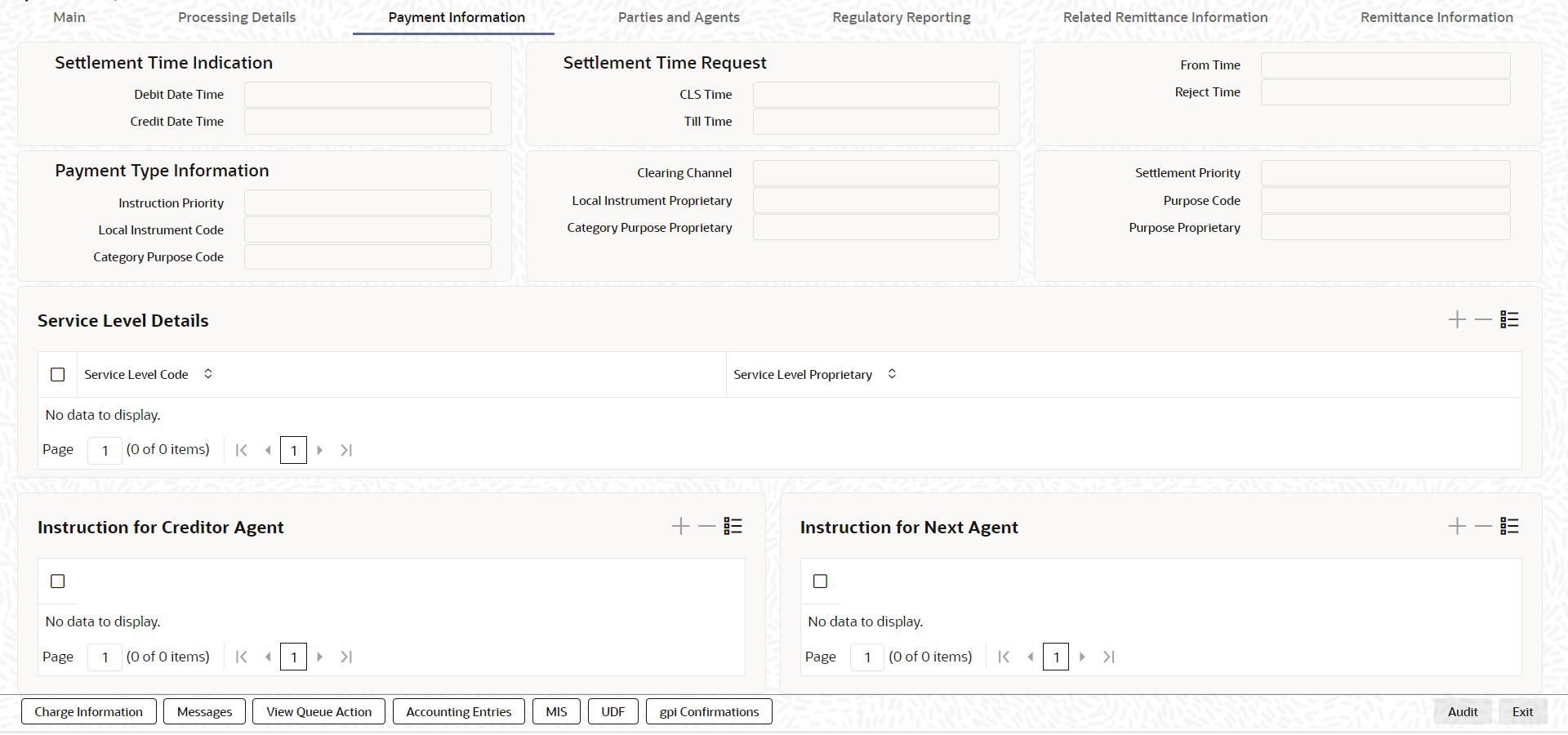
Task: Focus the CLS Time field
Action: [x=875, y=95]
